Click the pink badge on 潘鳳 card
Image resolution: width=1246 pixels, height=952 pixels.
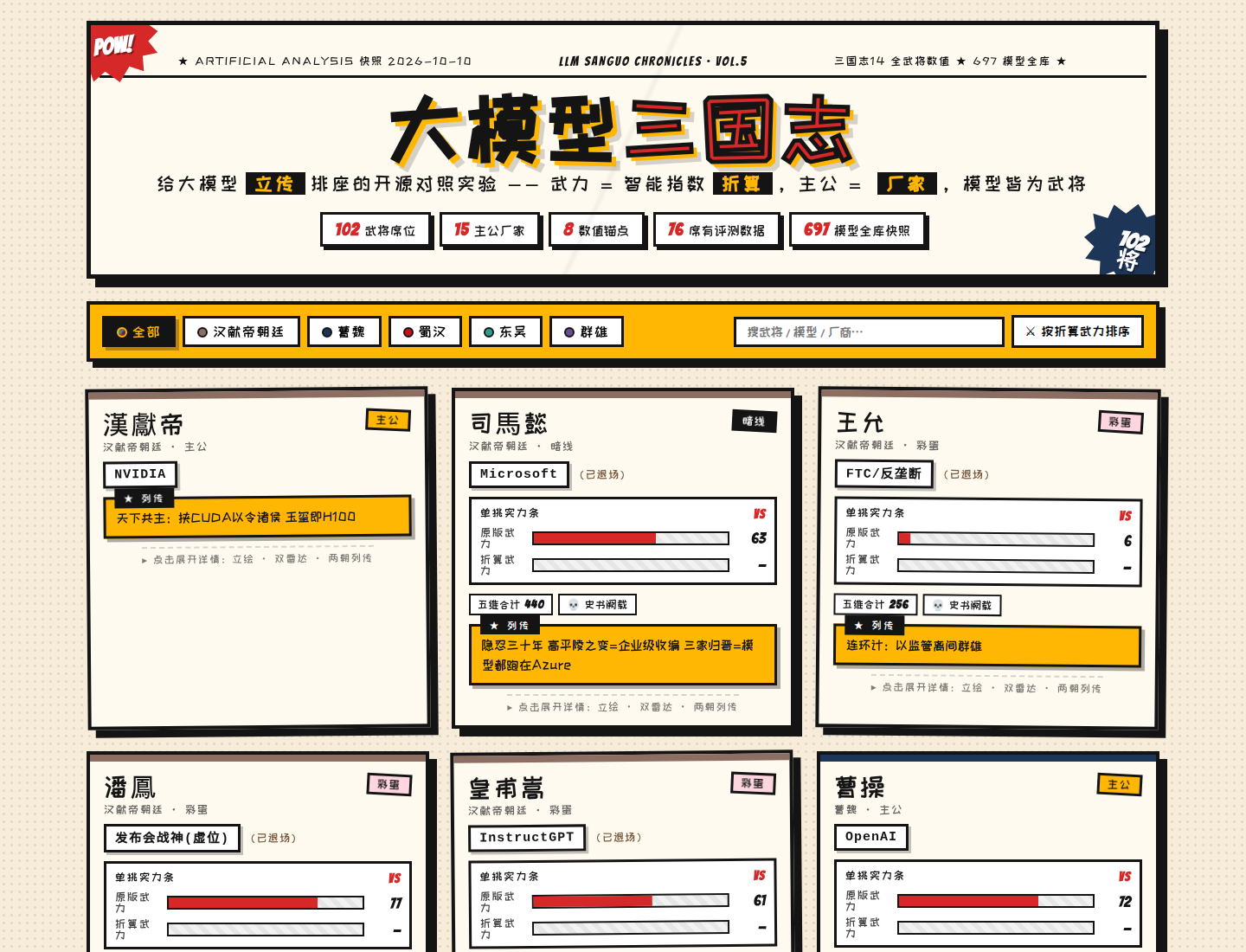pos(389,784)
